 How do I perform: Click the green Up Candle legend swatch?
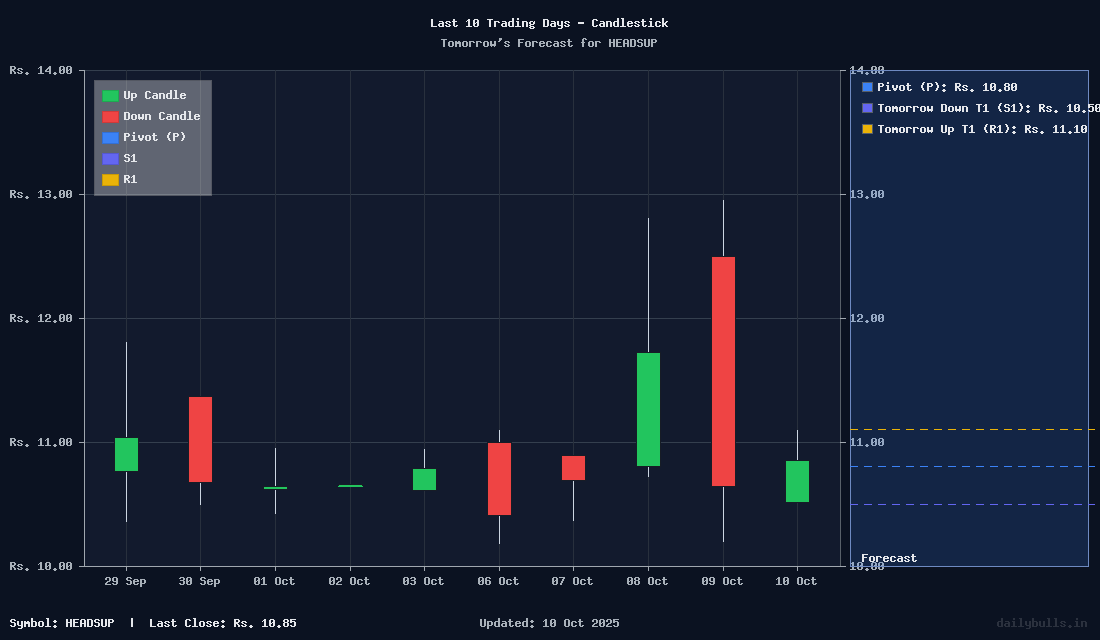(x=110, y=96)
